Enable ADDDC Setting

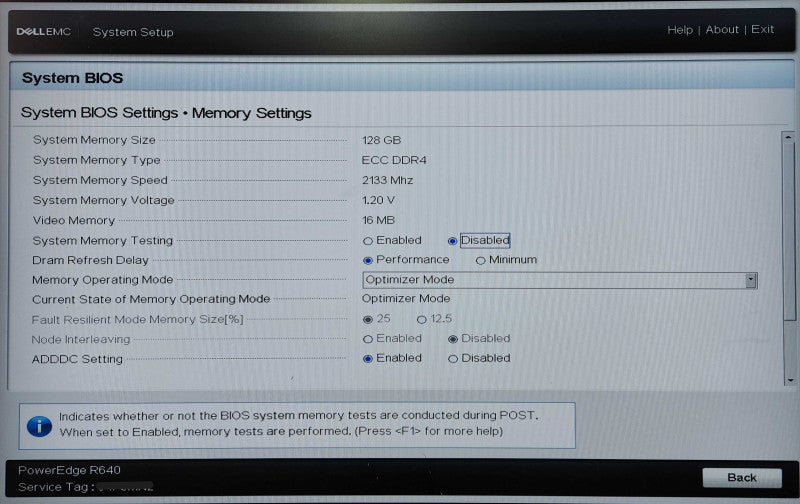tap(368, 359)
